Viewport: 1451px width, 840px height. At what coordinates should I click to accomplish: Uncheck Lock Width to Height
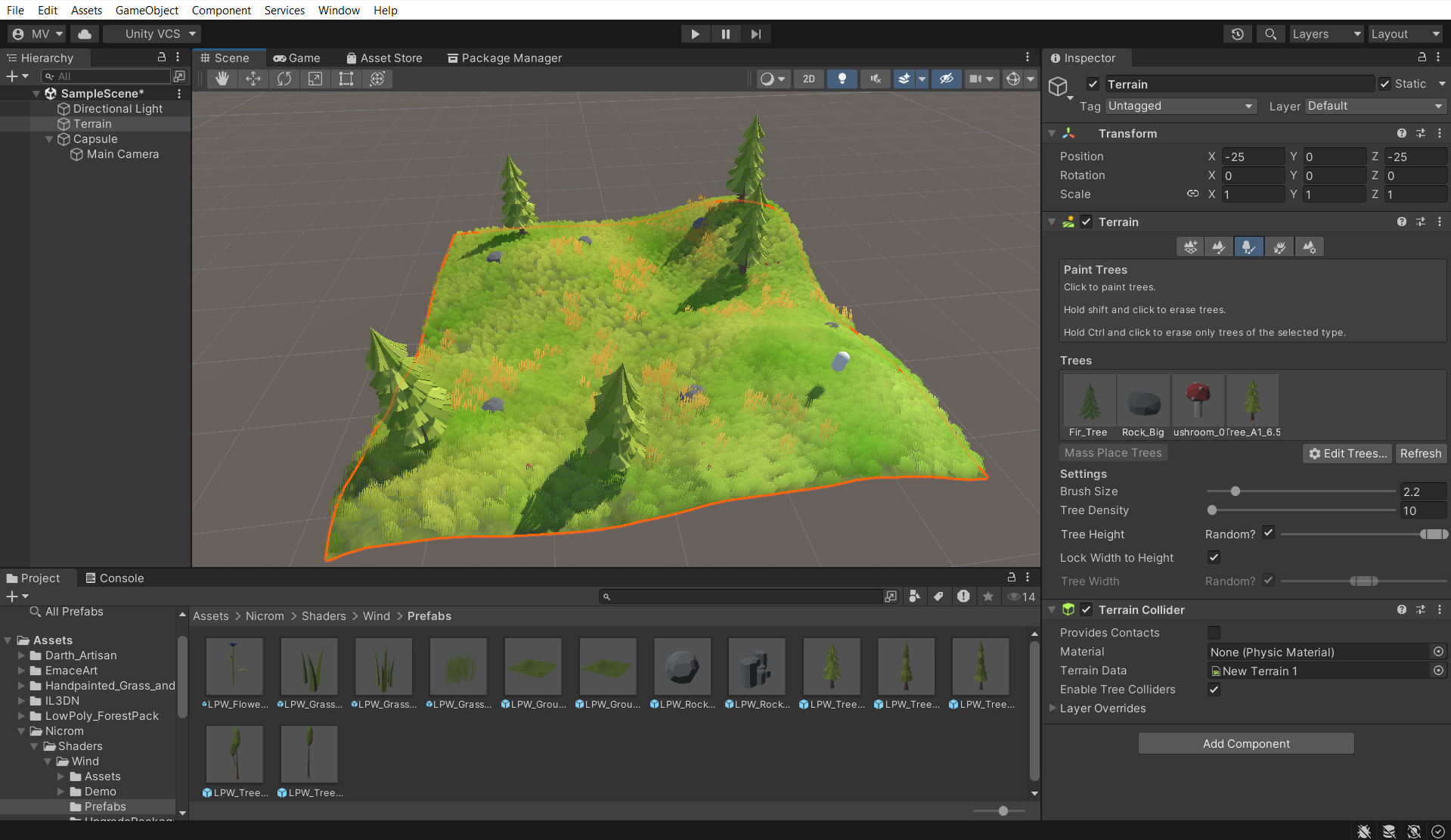[1214, 557]
